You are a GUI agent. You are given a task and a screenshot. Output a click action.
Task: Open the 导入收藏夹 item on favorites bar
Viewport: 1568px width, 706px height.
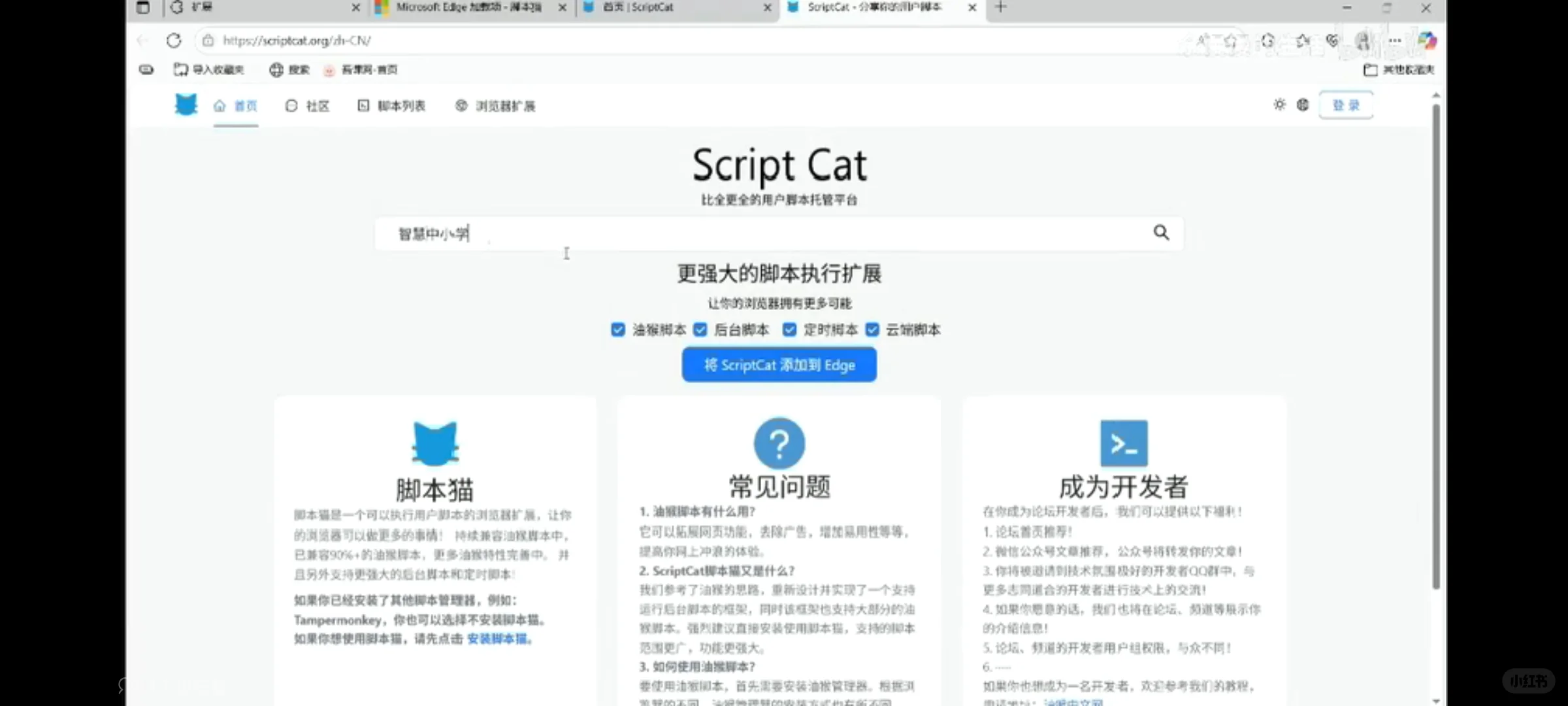tap(209, 70)
